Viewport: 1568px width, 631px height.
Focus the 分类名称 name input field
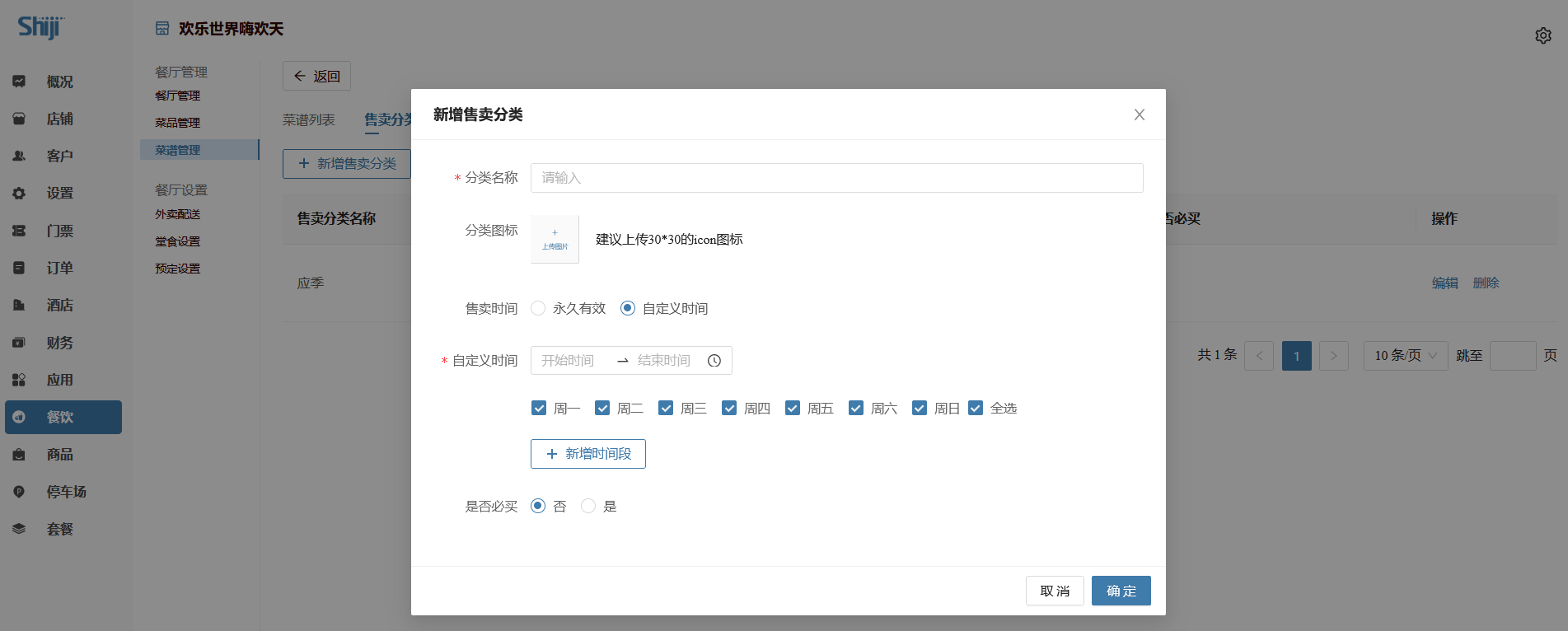pos(836,178)
